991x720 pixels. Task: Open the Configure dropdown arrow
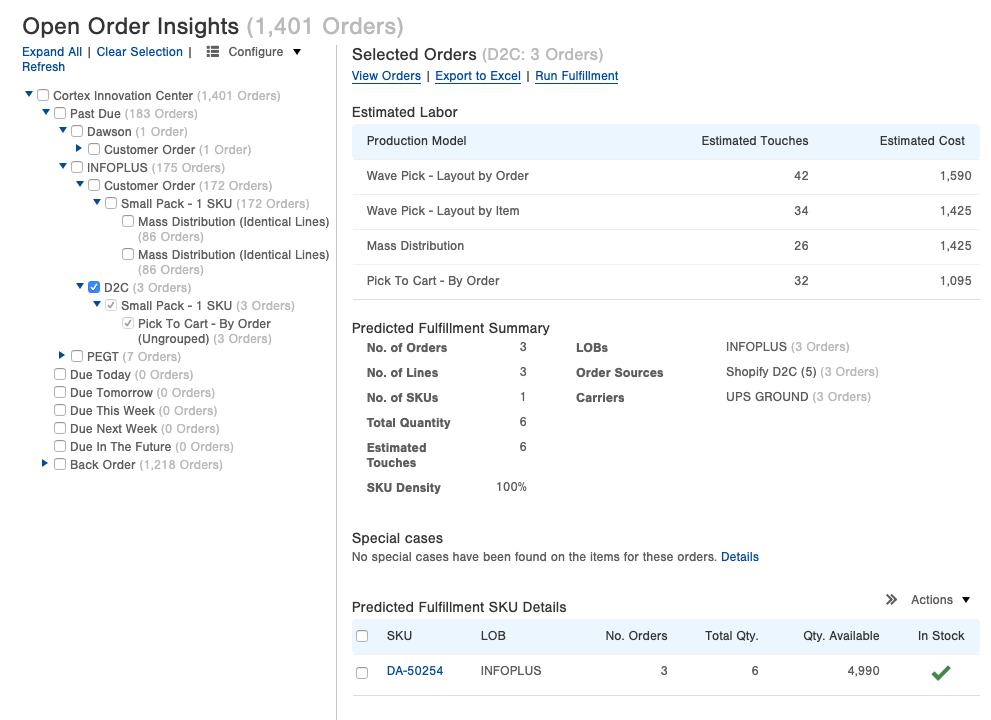[297, 52]
